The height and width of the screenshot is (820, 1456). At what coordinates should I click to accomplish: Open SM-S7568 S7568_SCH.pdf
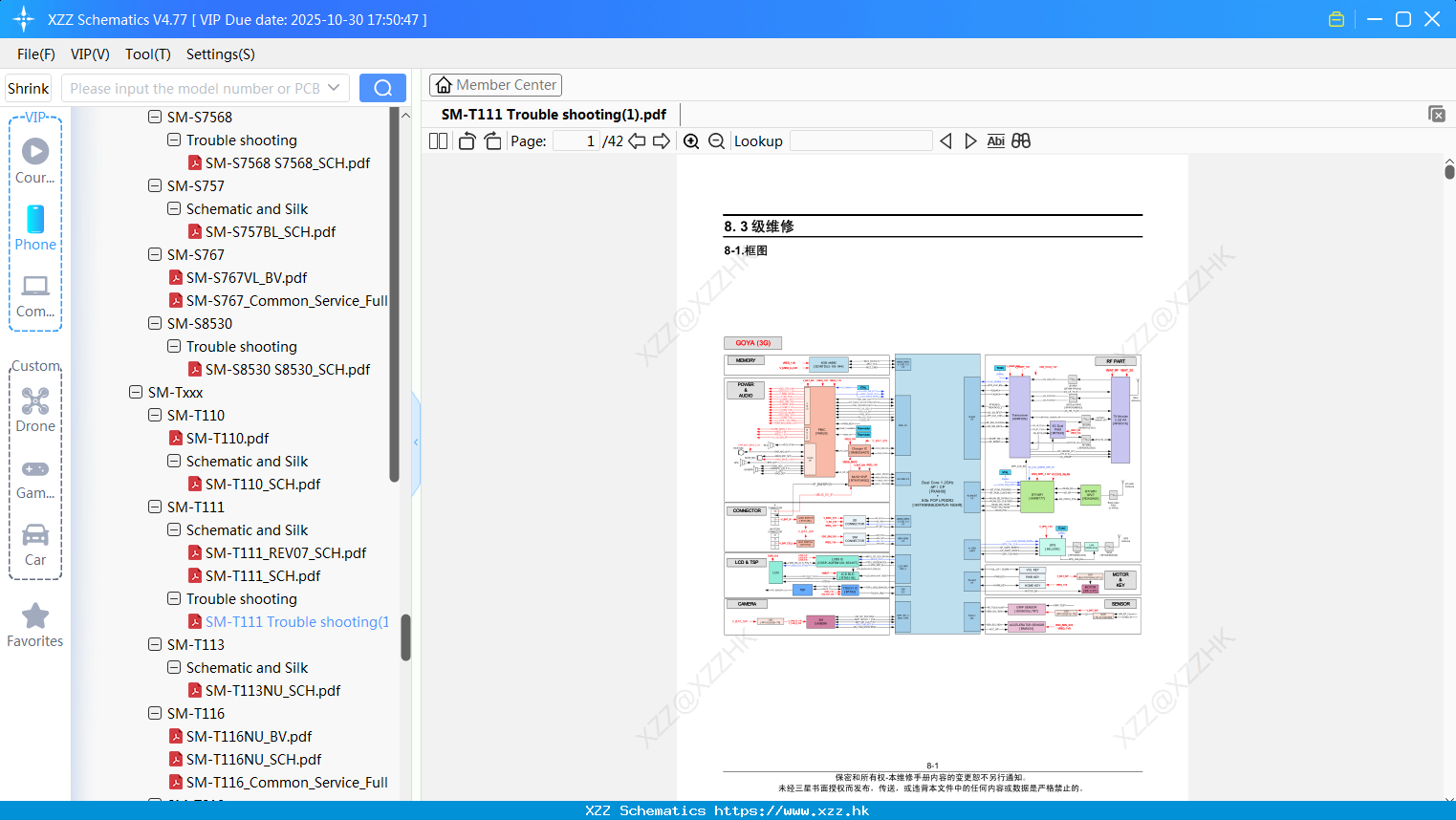(x=288, y=162)
